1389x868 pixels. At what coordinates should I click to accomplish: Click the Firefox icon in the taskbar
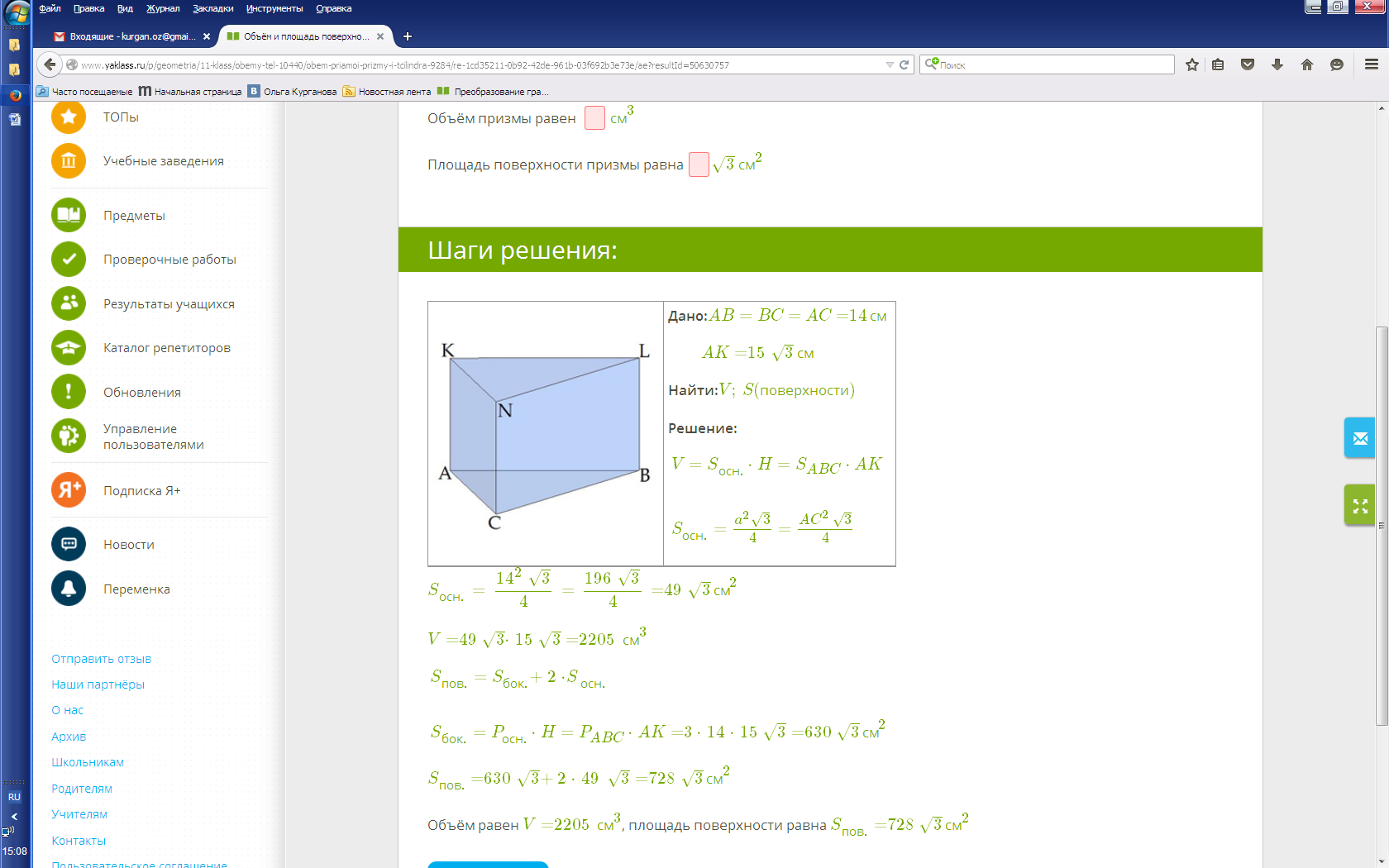click(x=15, y=95)
